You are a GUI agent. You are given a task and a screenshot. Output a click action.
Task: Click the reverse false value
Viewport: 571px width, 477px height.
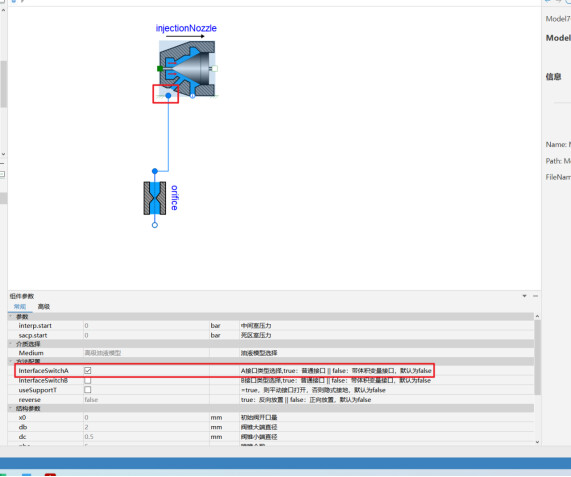[91, 399]
